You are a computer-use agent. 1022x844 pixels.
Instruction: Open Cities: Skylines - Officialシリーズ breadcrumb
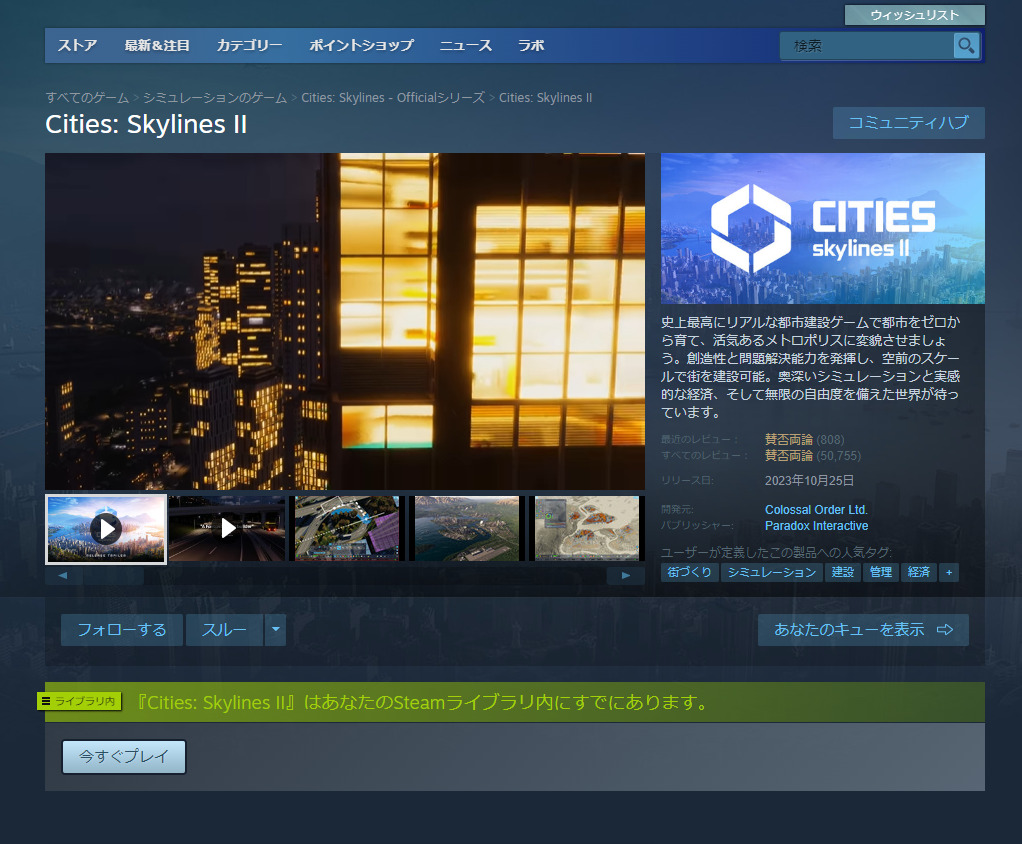click(393, 98)
